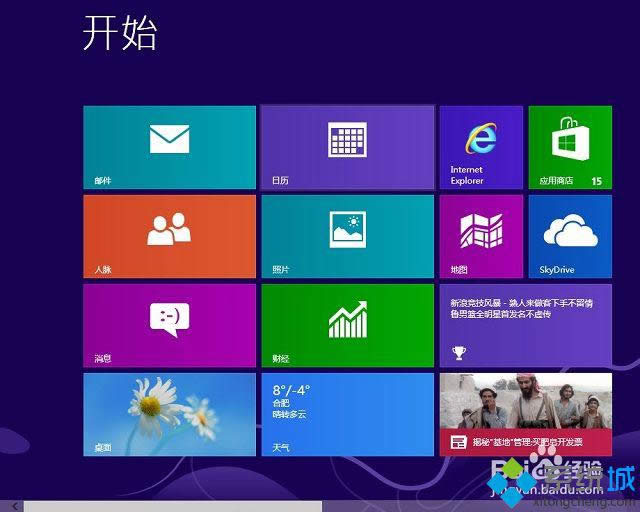Open the News tile with photo

point(526,414)
